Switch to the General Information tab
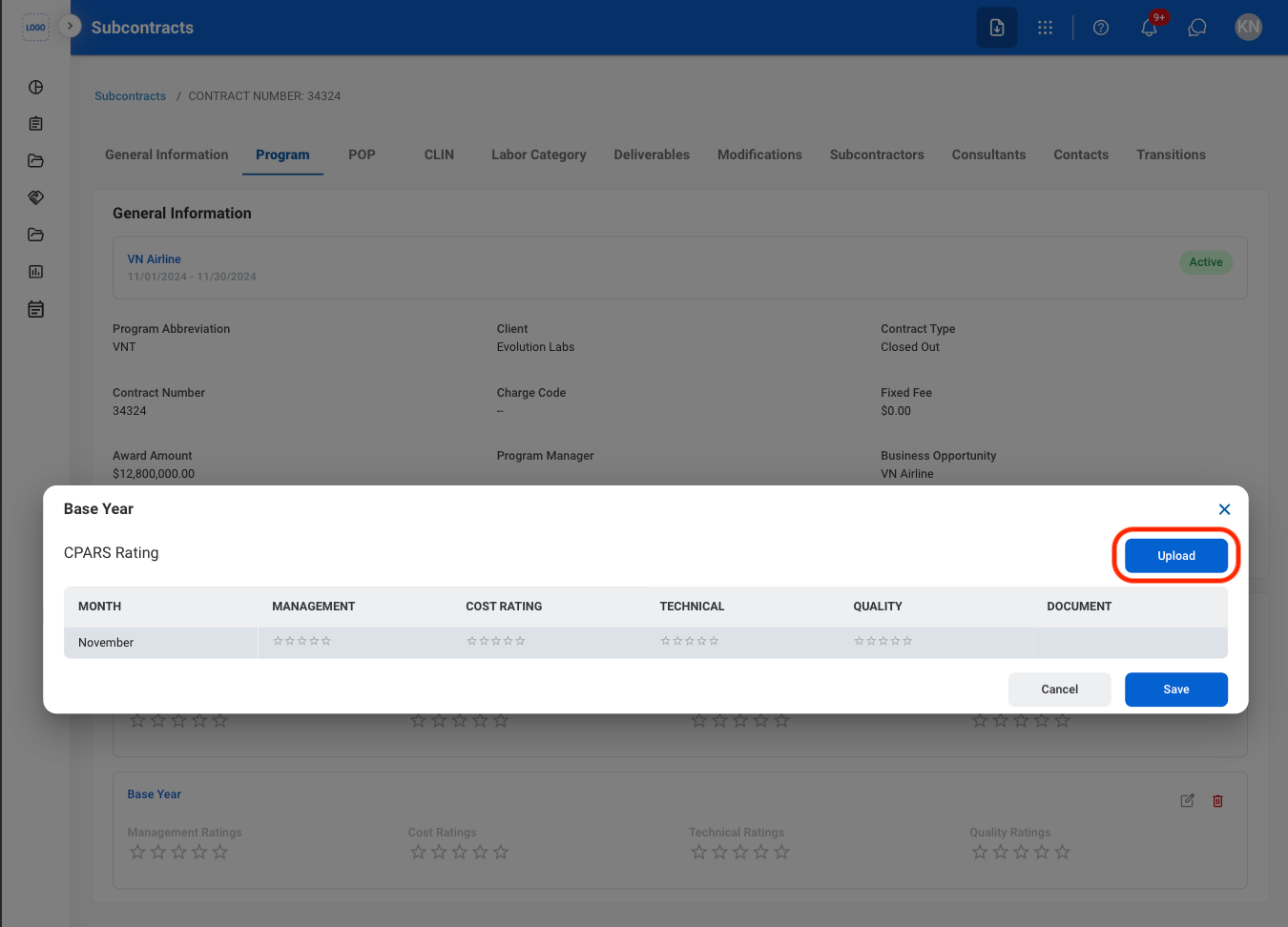 pos(167,154)
